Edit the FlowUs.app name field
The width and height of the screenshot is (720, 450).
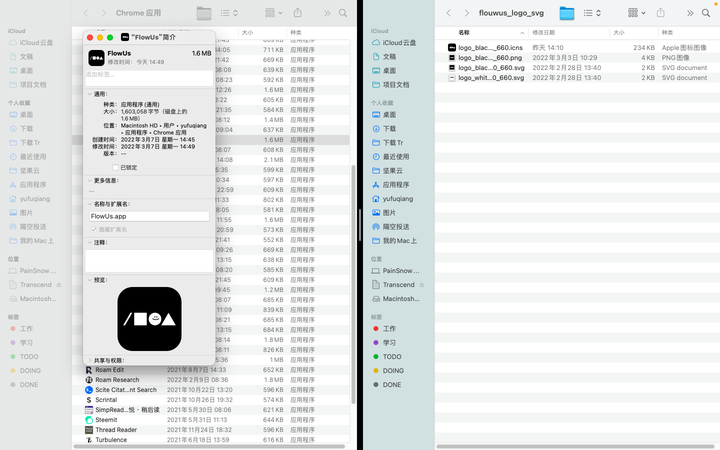[149, 216]
